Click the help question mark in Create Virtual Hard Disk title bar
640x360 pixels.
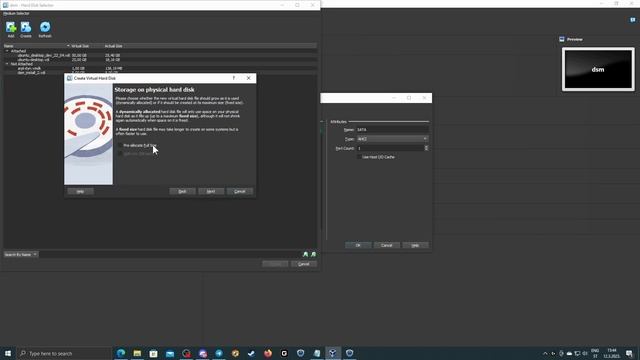click(233, 78)
